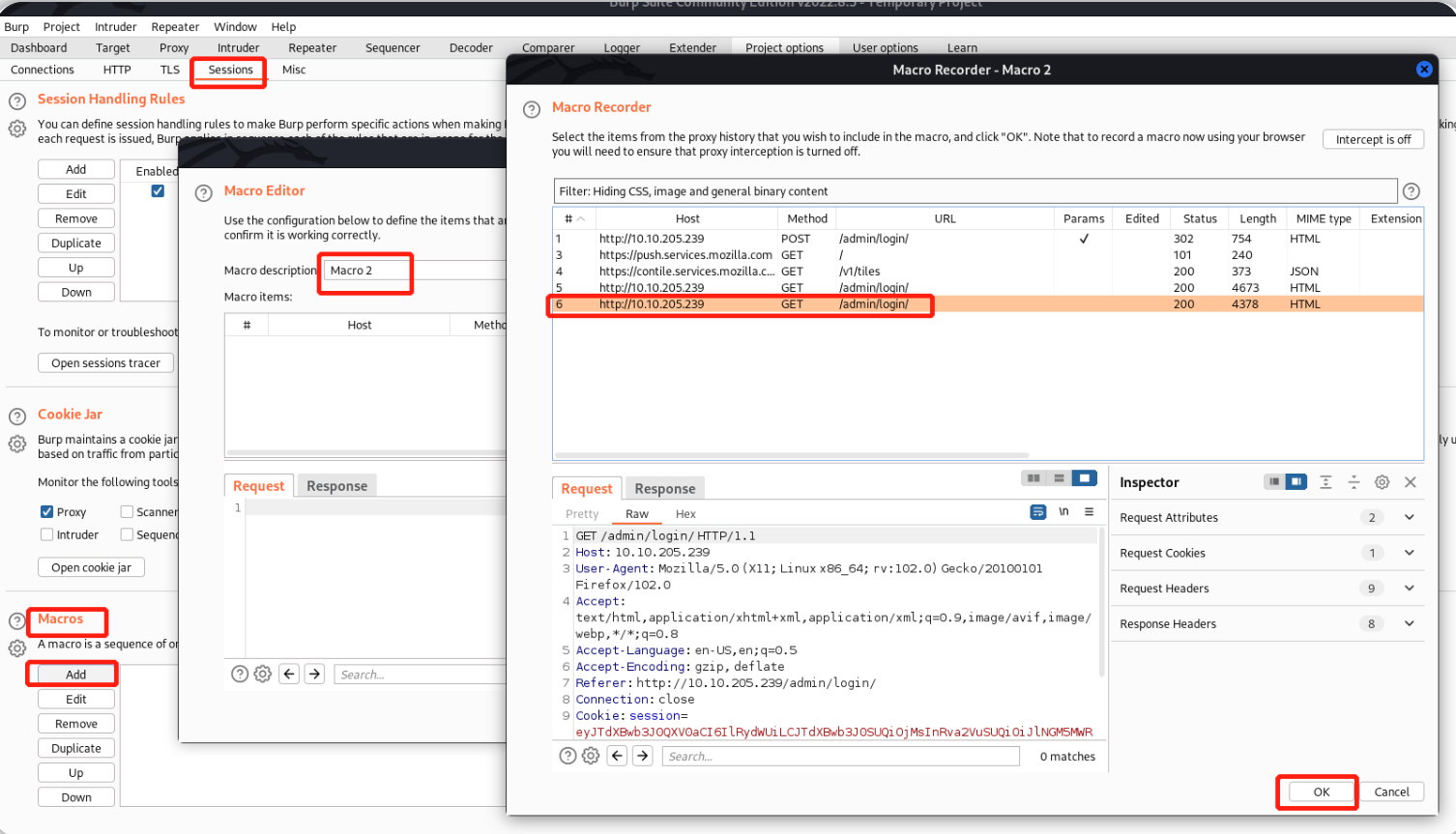Select row 6 GET /admin/login/ request

[987, 304]
